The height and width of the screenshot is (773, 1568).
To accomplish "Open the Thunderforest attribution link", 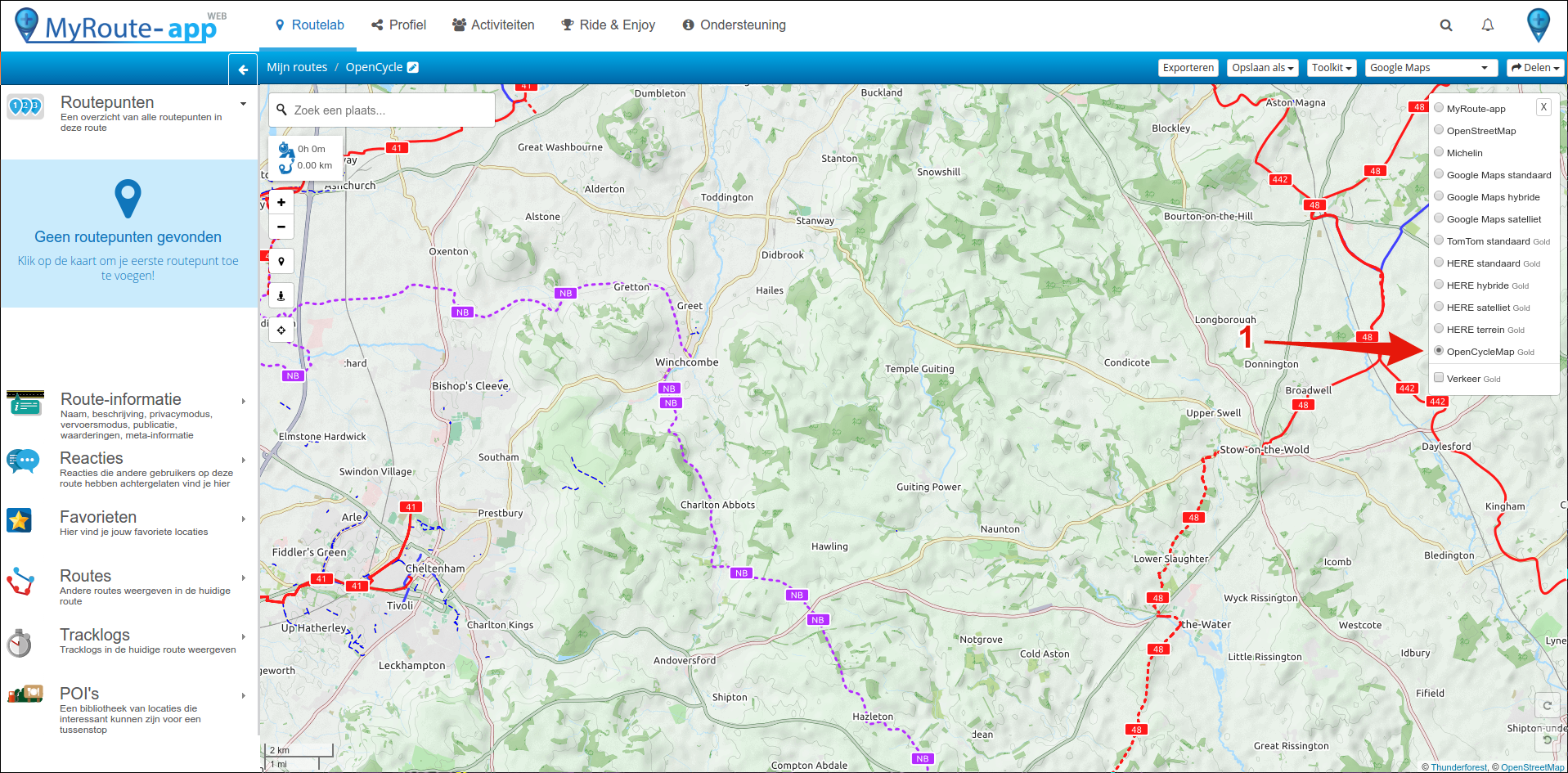I will (1458, 767).
